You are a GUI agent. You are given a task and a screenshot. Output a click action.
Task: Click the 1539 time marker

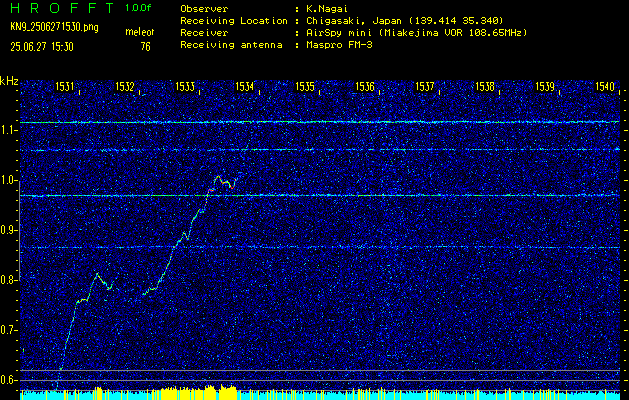tap(545, 86)
